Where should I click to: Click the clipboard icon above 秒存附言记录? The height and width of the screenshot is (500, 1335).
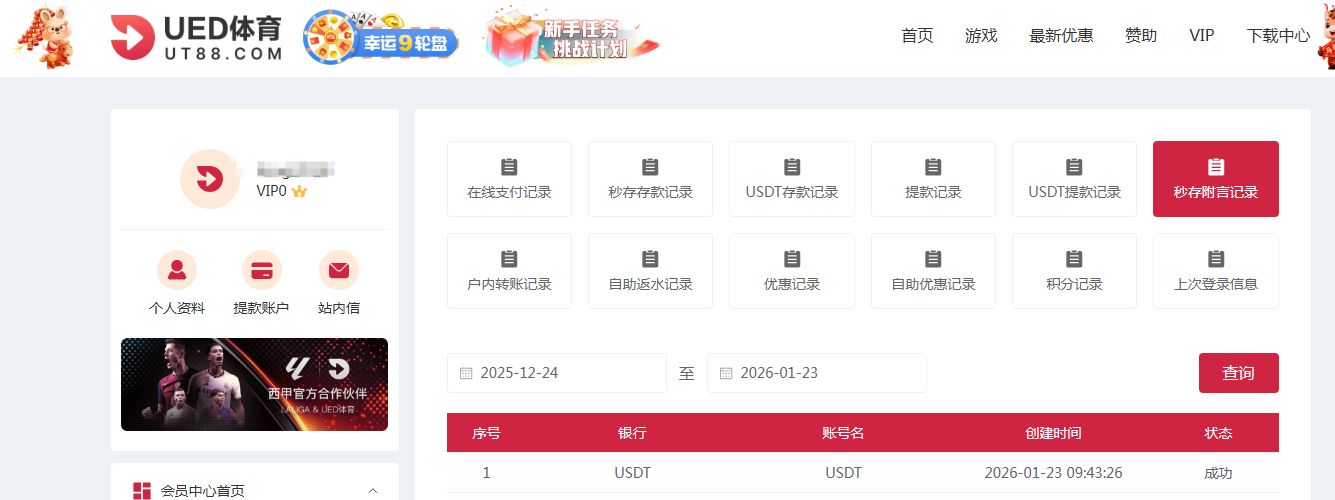coord(1216,167)
